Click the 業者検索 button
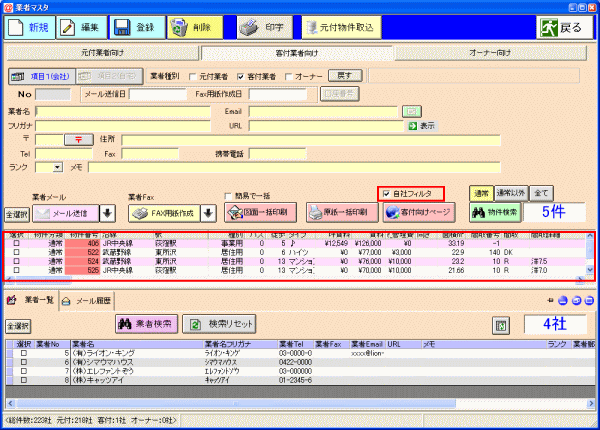Screen dimensions: 600x430 pyautogui.click(x=147, y=324)
